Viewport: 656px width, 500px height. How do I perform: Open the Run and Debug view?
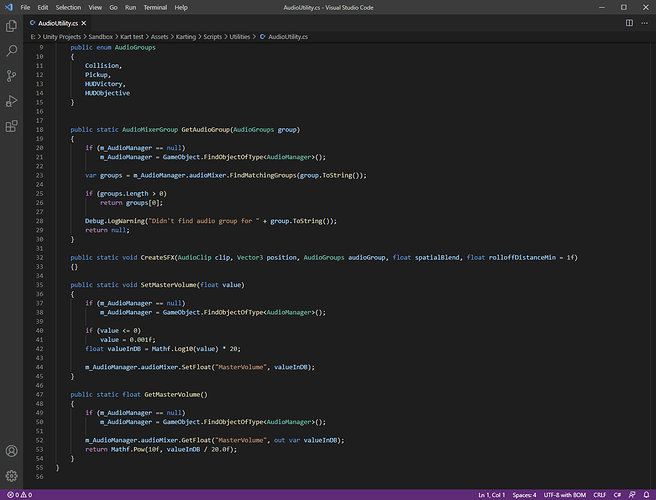[x=11, y=101]
